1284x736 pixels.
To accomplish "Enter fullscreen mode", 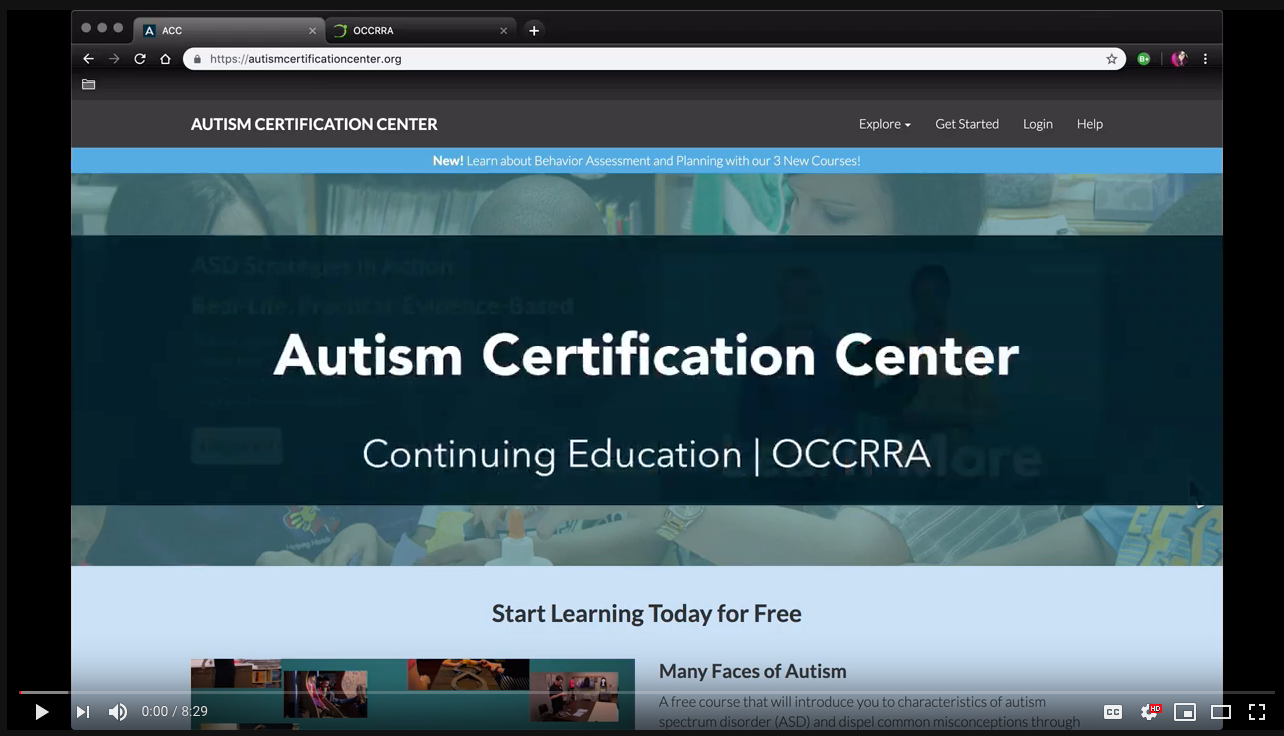I will tap(1257, 712).
